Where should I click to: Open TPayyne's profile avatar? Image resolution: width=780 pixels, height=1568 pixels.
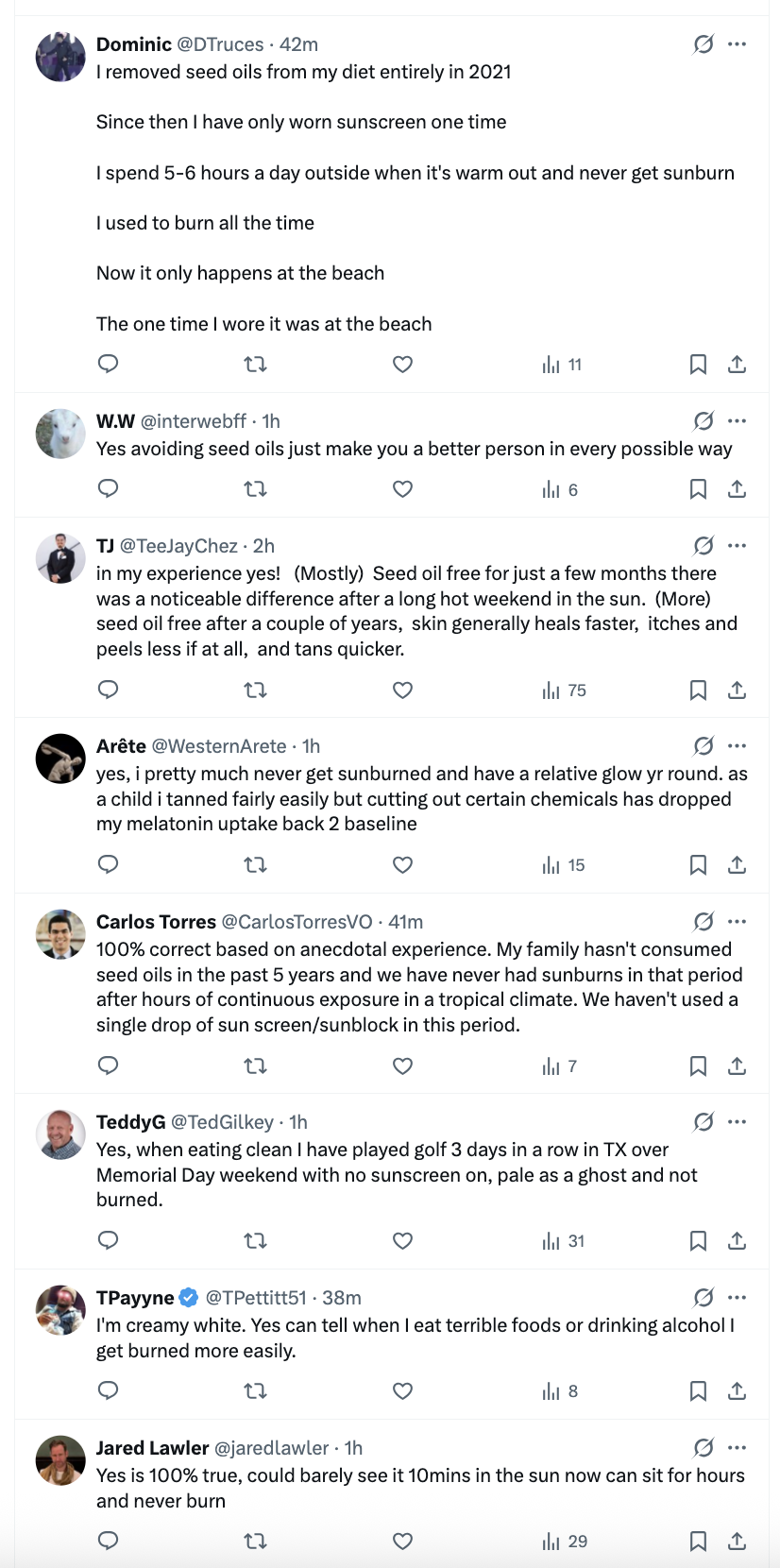coord(60,1310)
